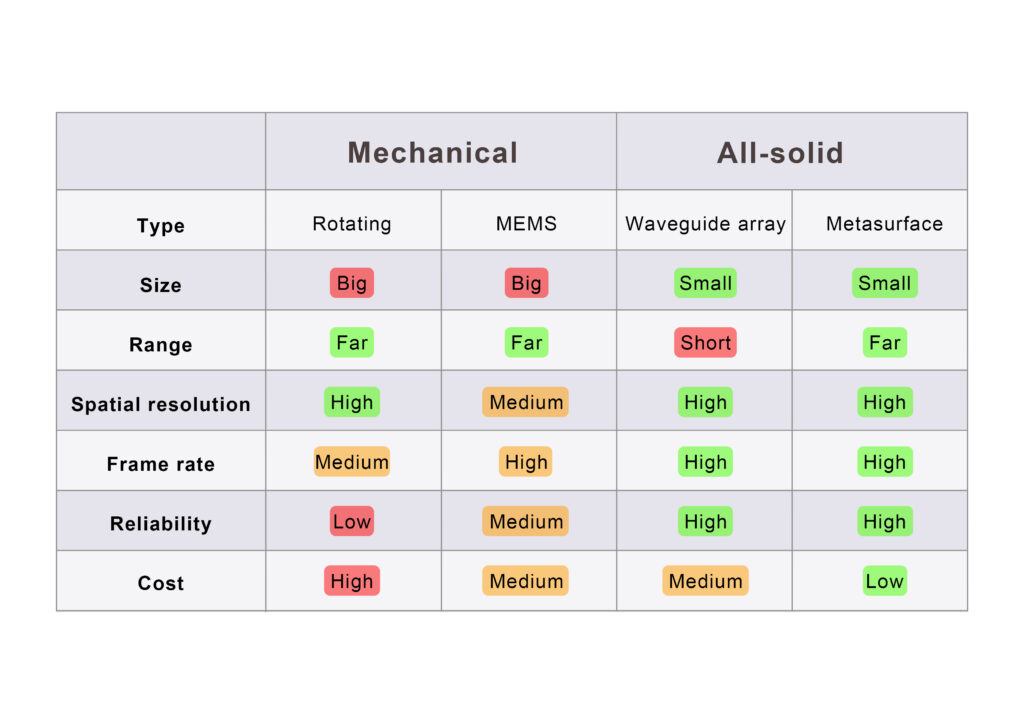
Task: Click the All-solid column header
Action: [x=780, y=153]
